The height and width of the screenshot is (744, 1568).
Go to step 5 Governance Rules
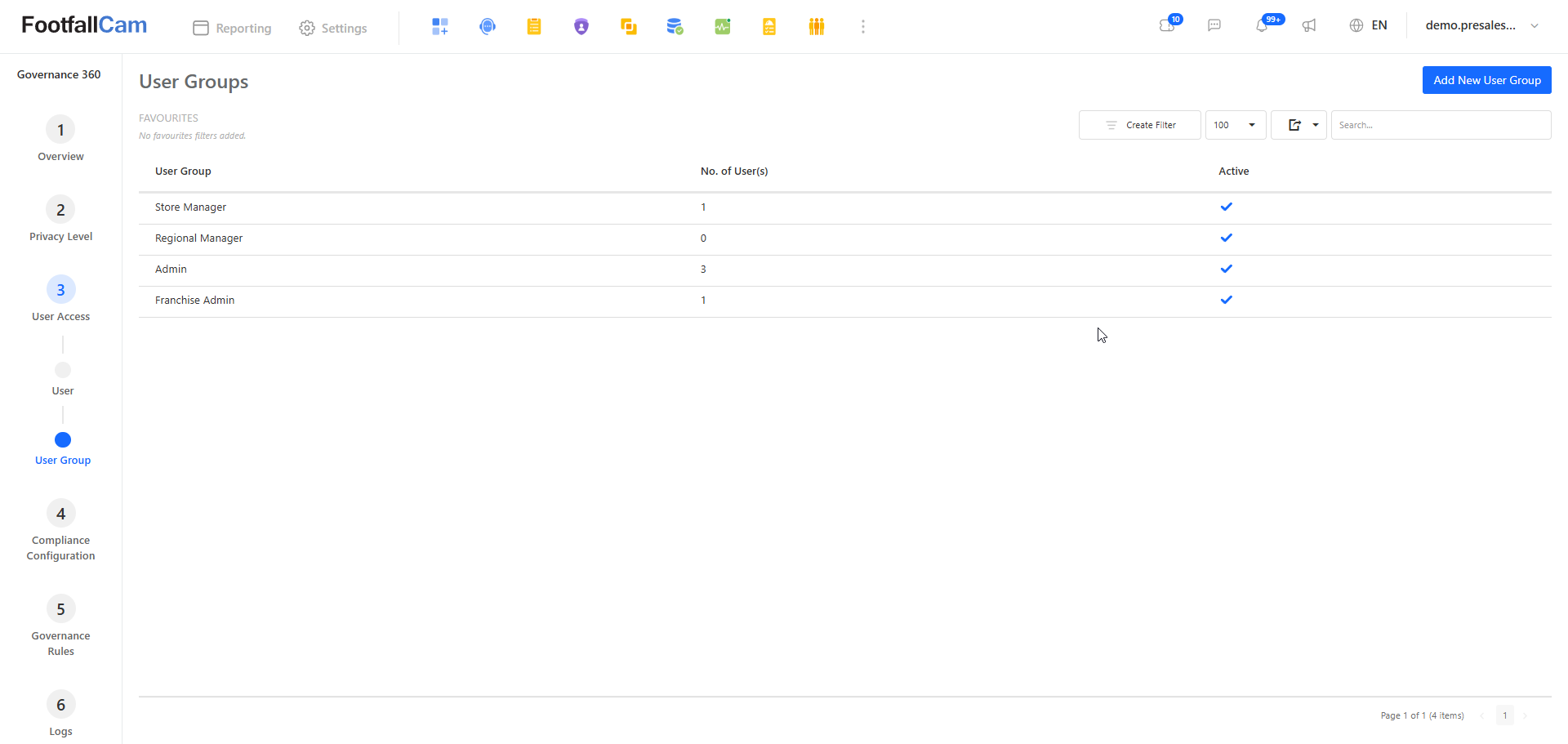click(x=60, y=626)
